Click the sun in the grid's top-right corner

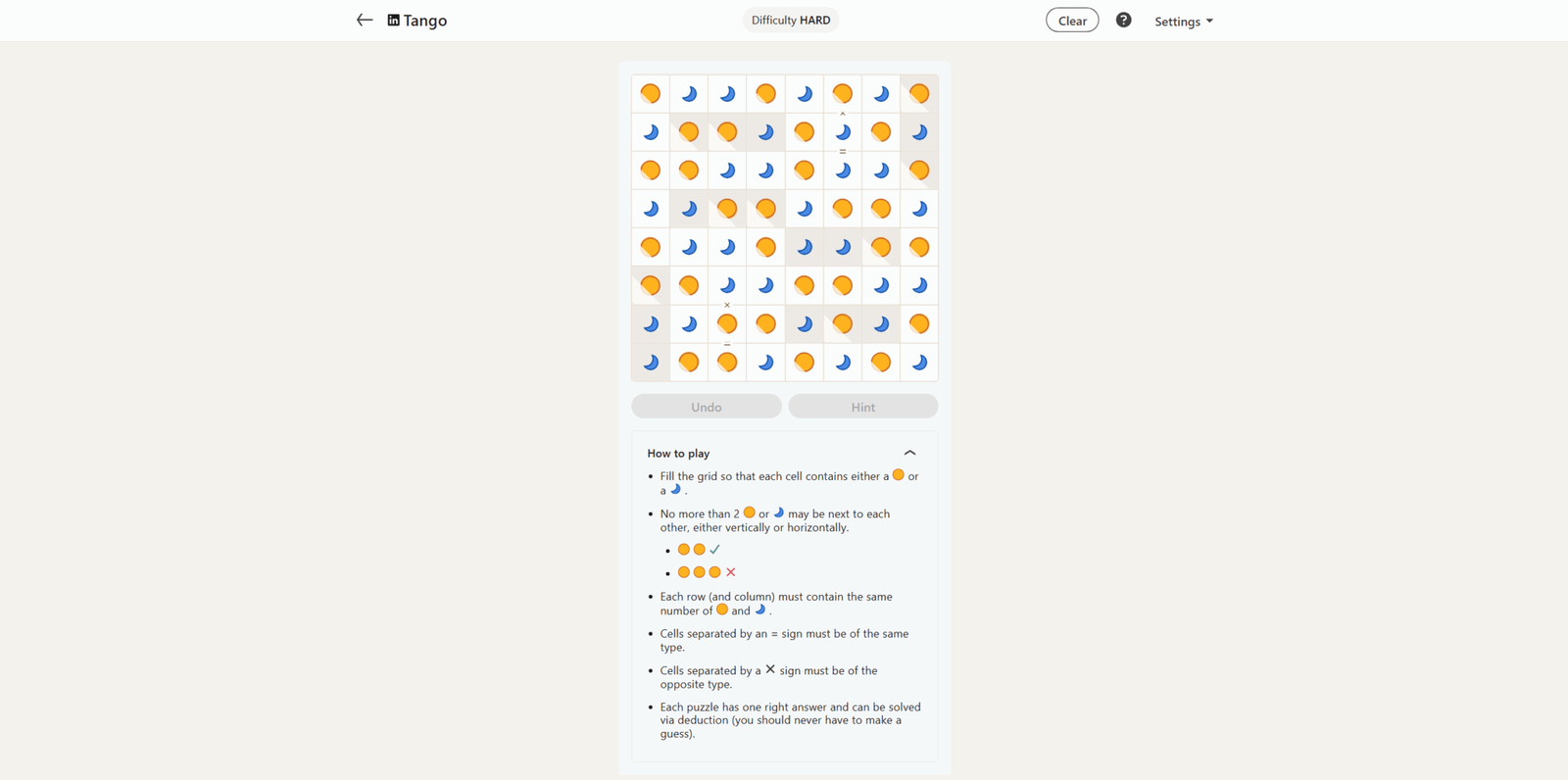[x=919, y=94]
